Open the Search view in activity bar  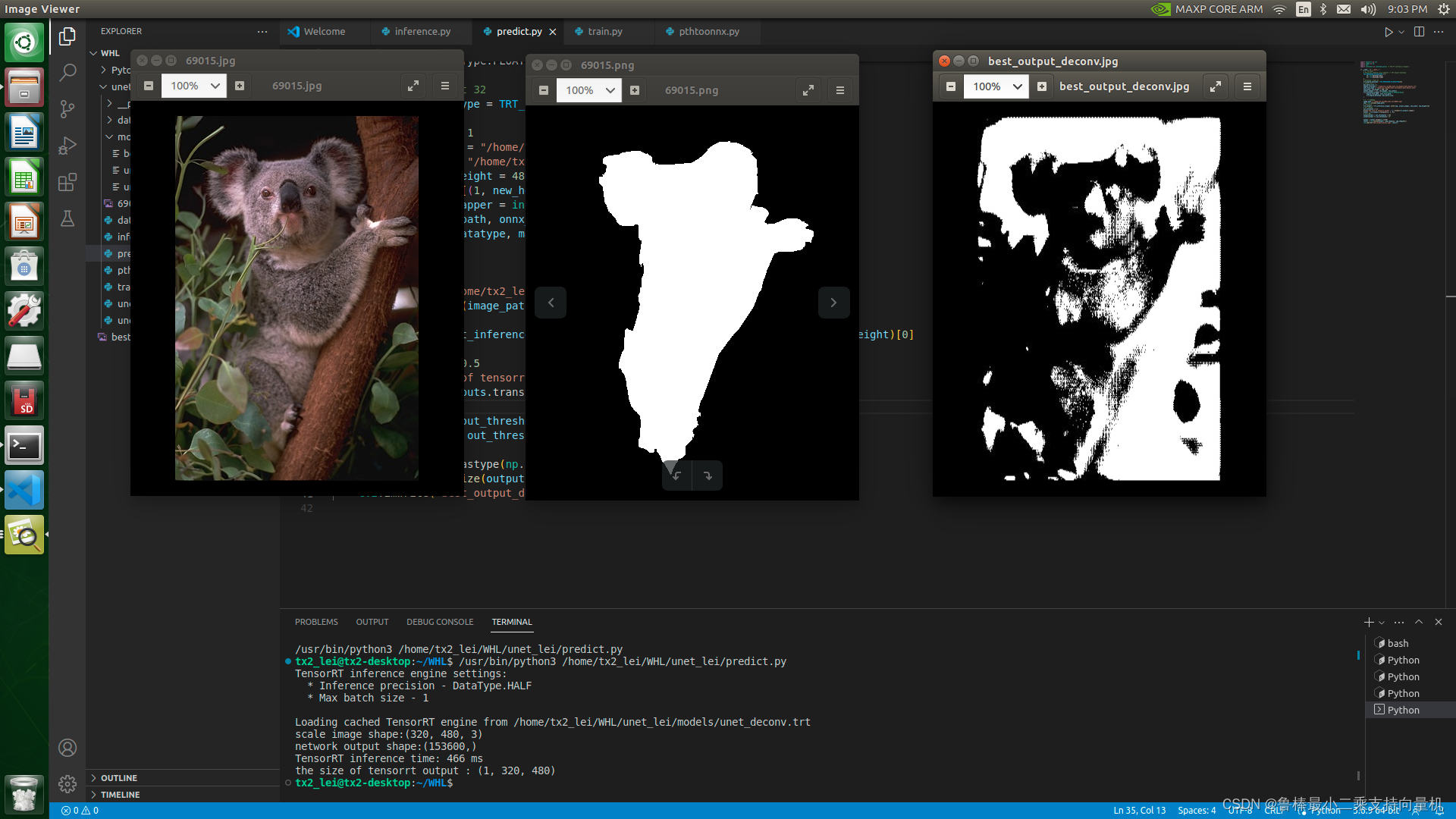coord(67,73)
